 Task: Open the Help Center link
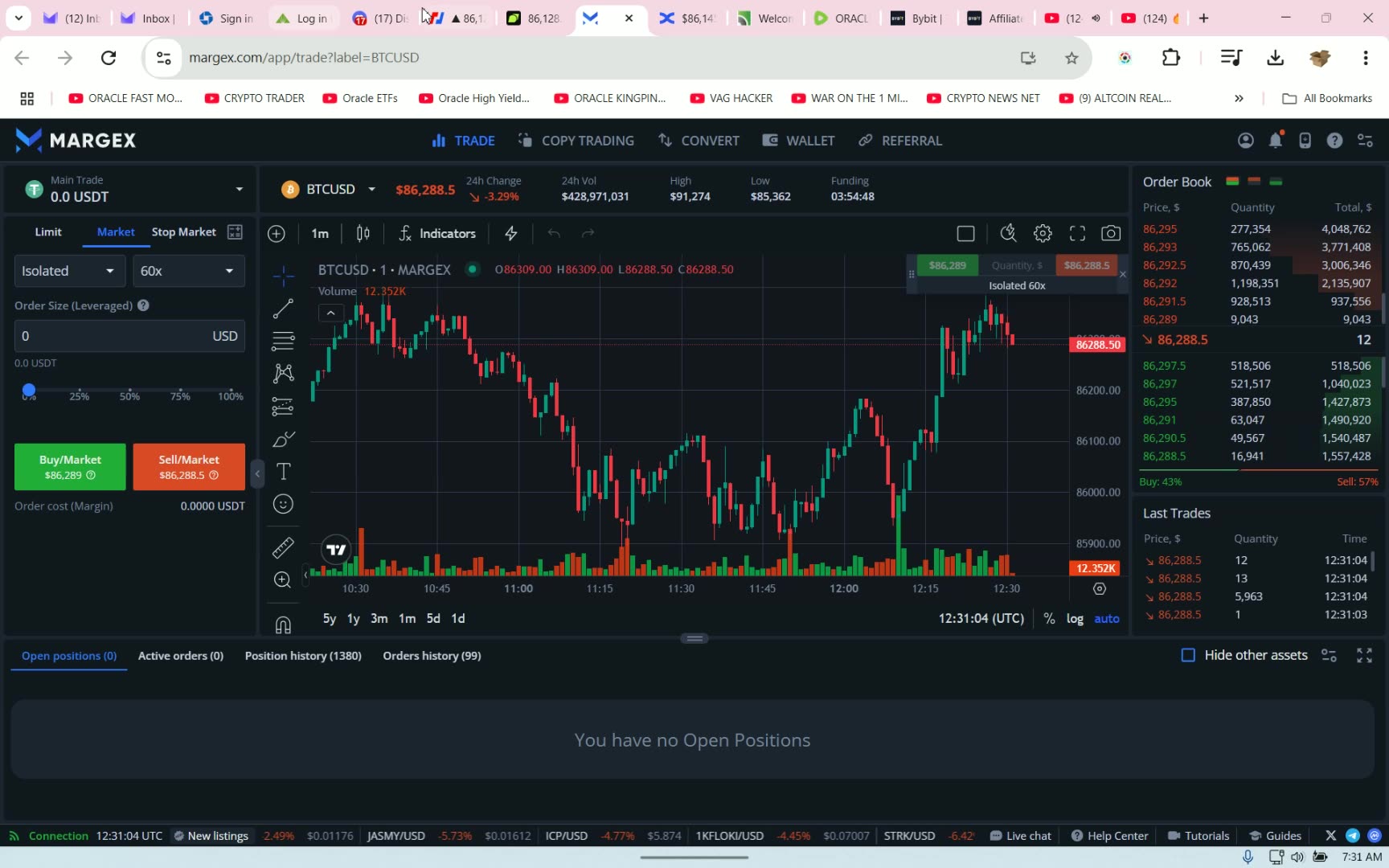pyautogui.click(x=1110, y=836)
